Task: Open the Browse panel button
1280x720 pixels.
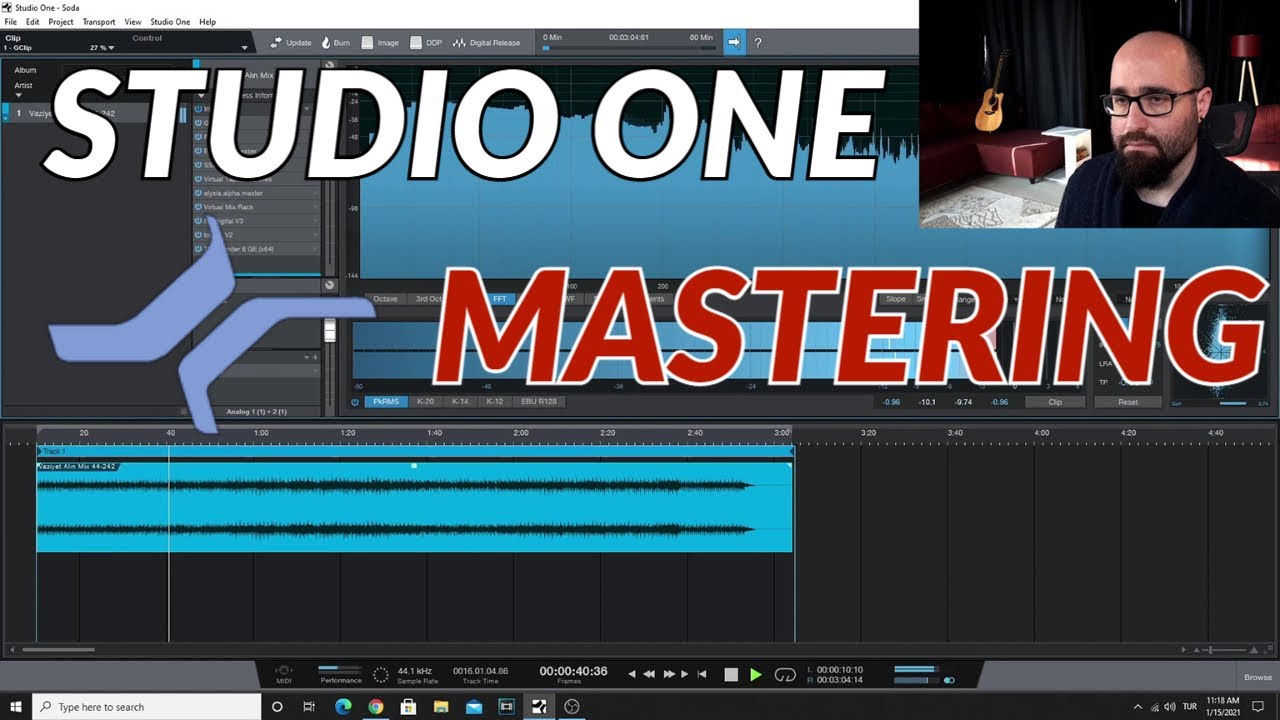Action: pyautogui.click(x=1258, y=678)
